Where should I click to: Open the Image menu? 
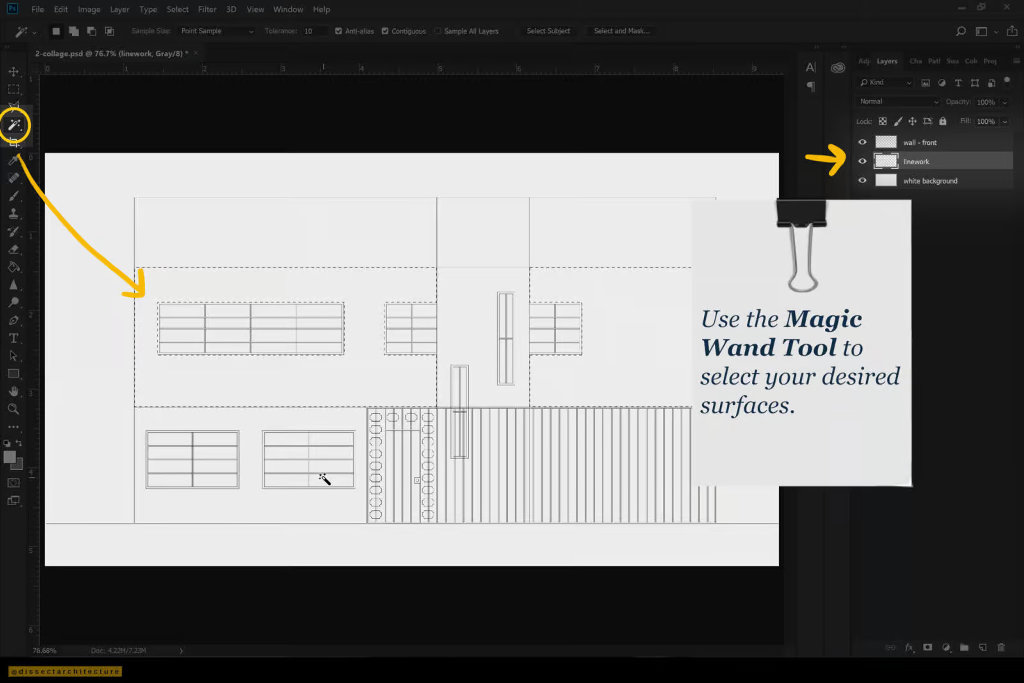tap(89, 9)
